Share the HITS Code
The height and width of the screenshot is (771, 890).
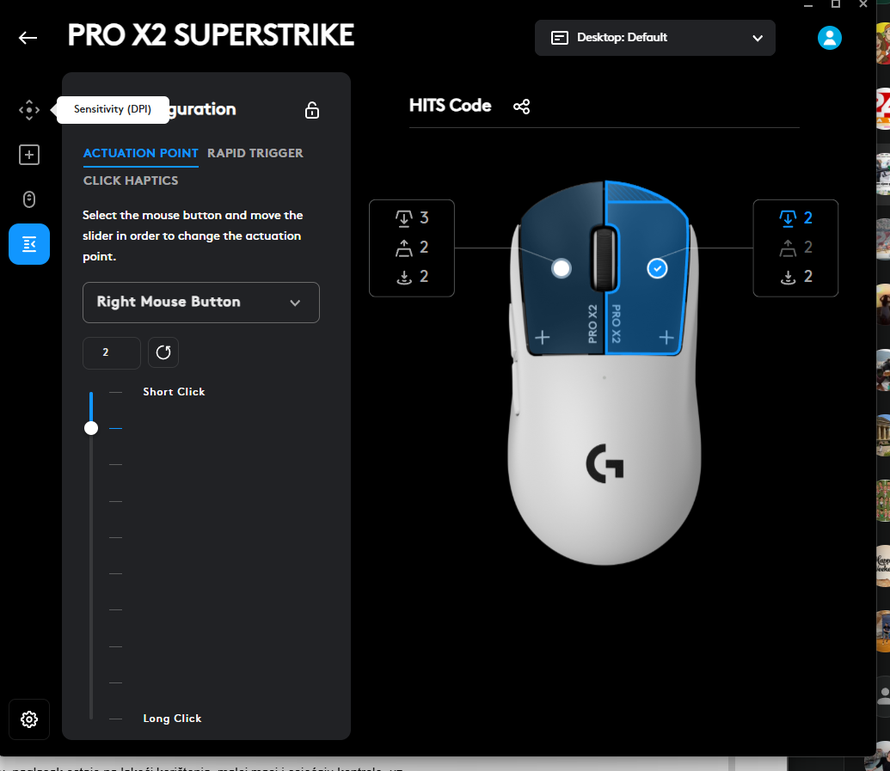pyautogui.click(x=521, y=106)
